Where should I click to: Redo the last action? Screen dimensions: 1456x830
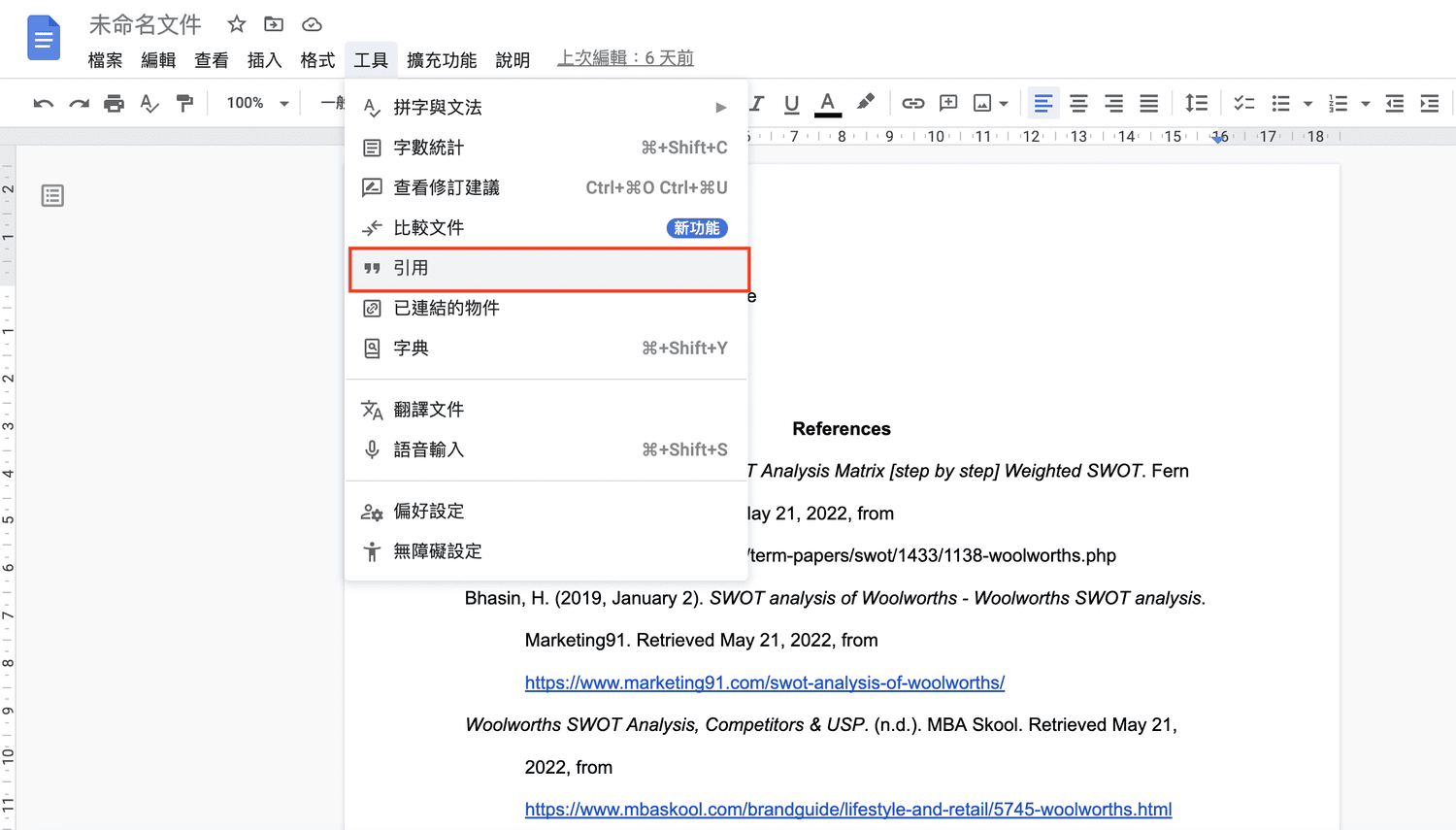coord(79,103)
